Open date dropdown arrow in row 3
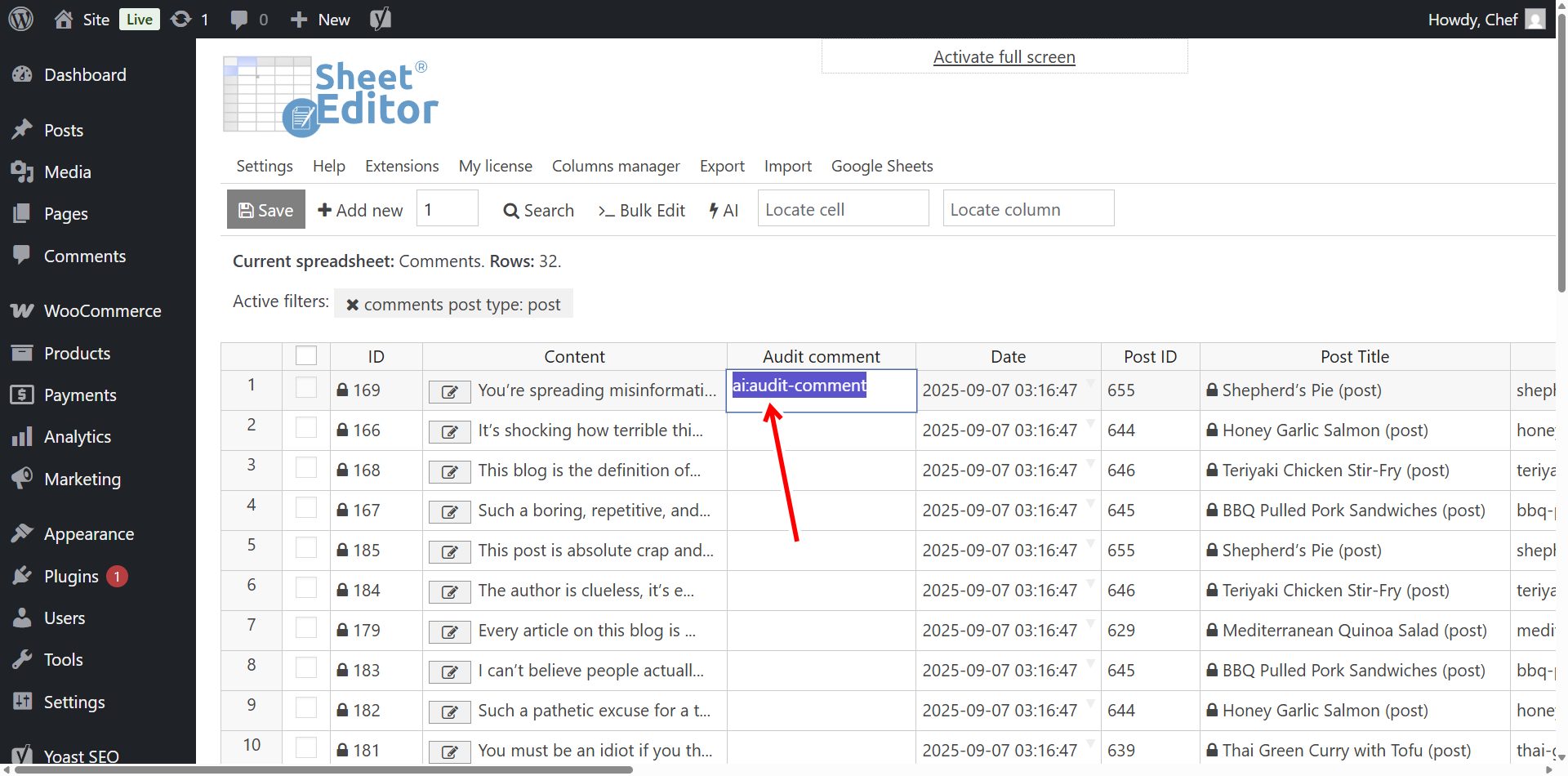This screenshot has height=776, width=1568. [x=1090, y=463]
